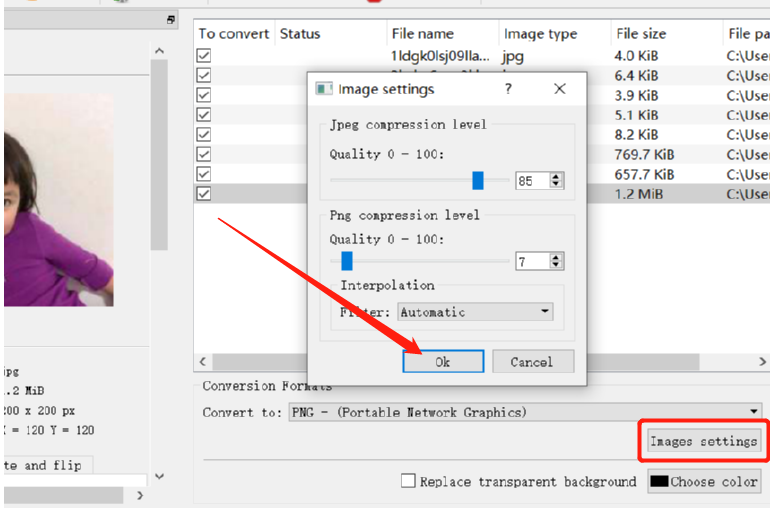Open the rotate and flip tab
Screen dimensions: 770x508
click(48, 465)
